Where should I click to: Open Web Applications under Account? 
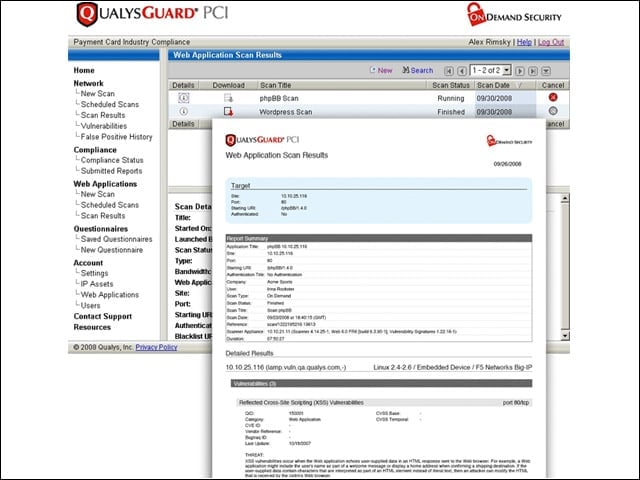(110, 295)
